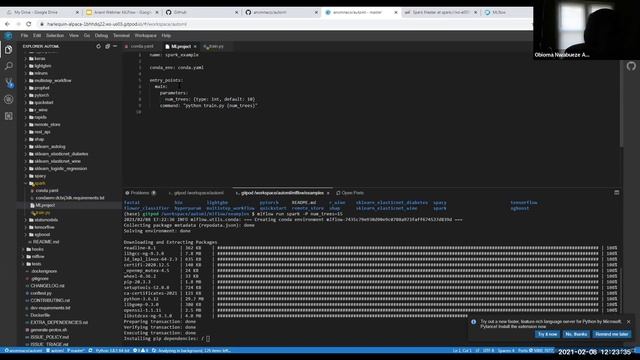This screenshot has width=640, height=360.
Task: Close the mlflow/examples terminal tab
Action: click(x=328, y=193)
